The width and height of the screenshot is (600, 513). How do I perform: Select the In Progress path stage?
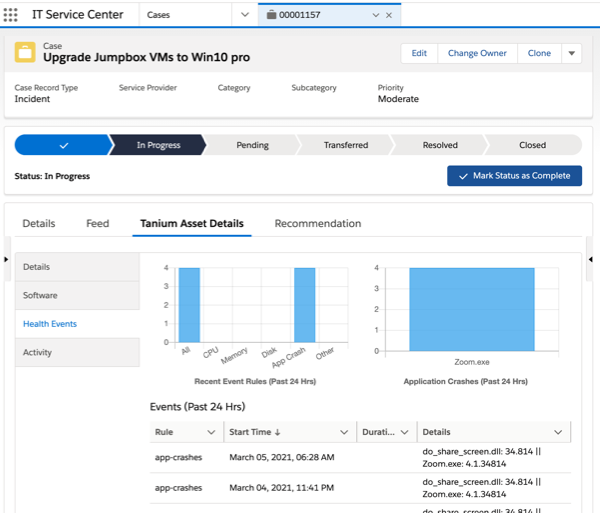tap(158, 145)
